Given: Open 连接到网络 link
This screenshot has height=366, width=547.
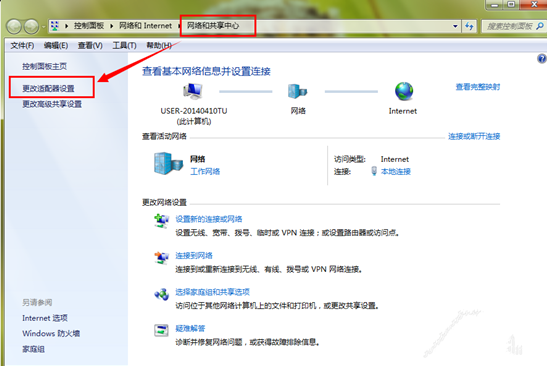Looking at the screenshot, I should [194, 256].
